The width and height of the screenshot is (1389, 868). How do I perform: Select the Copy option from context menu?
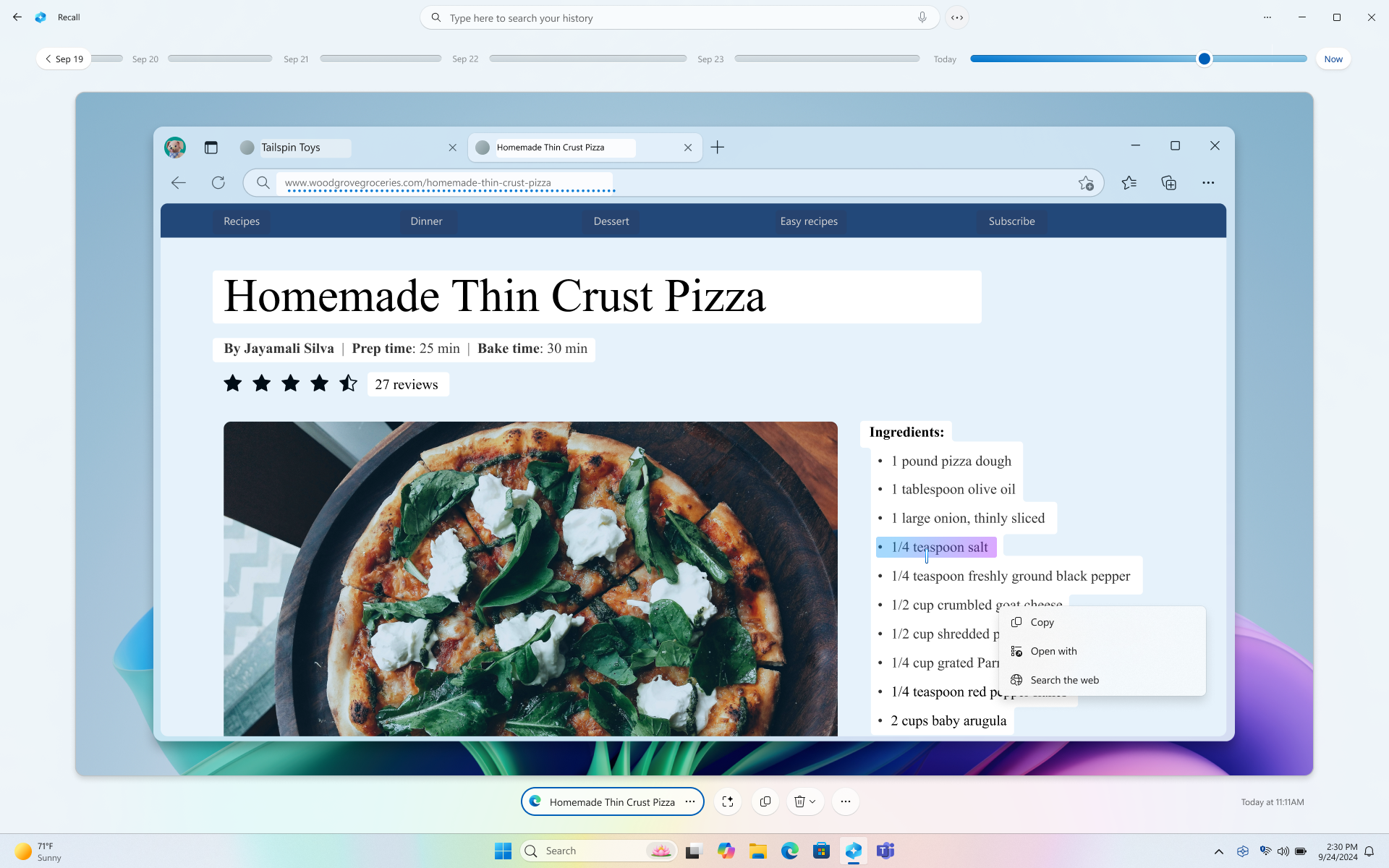[1042, 621]
